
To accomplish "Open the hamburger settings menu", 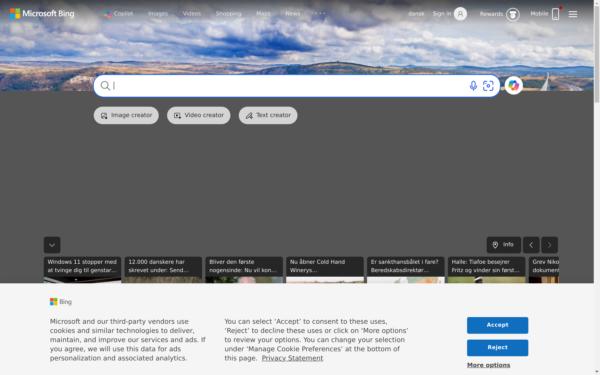I will (x=573, y=14).
